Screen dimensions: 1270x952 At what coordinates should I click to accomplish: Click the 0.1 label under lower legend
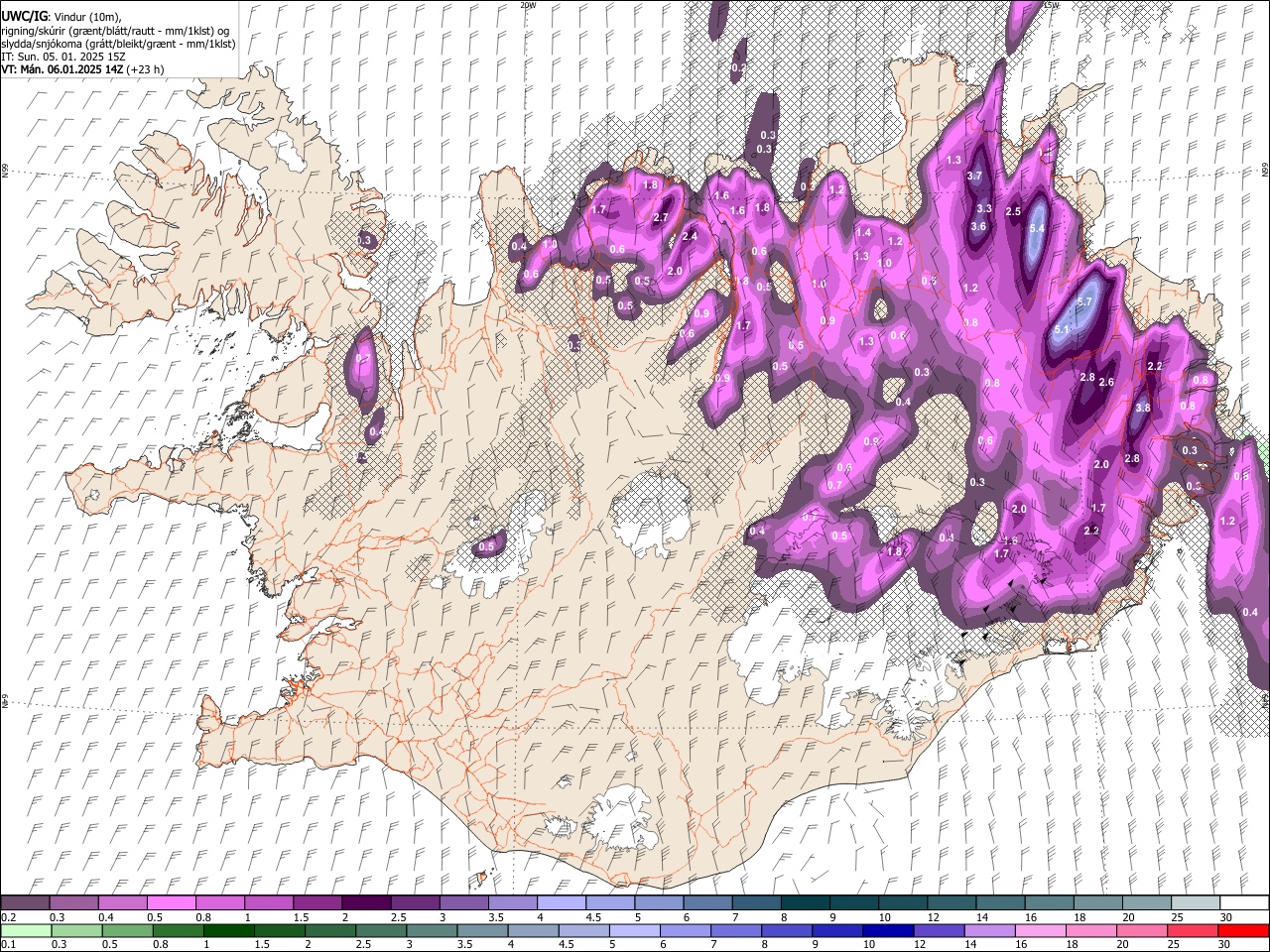click(x=9, y=944)
